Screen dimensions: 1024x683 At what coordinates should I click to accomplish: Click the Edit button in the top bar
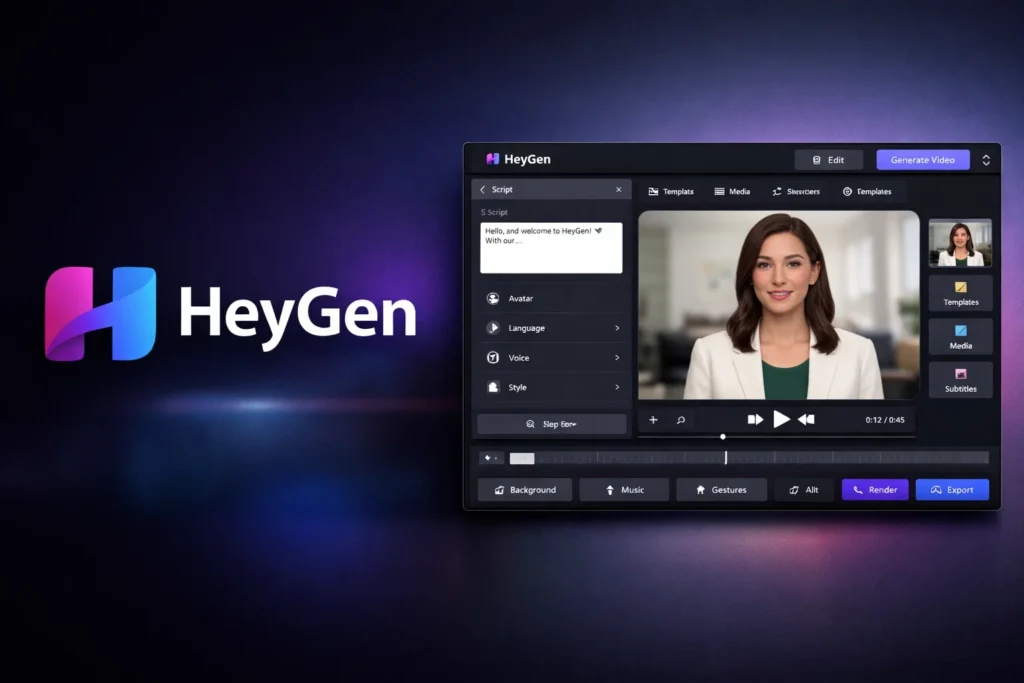point(829,159)
